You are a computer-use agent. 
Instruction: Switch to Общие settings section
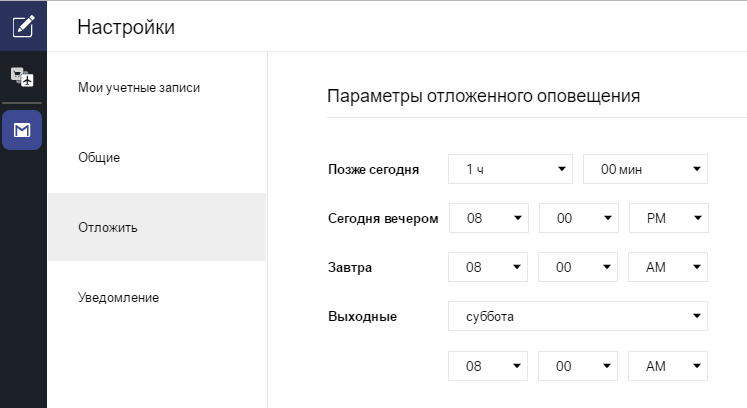[99, 158]
